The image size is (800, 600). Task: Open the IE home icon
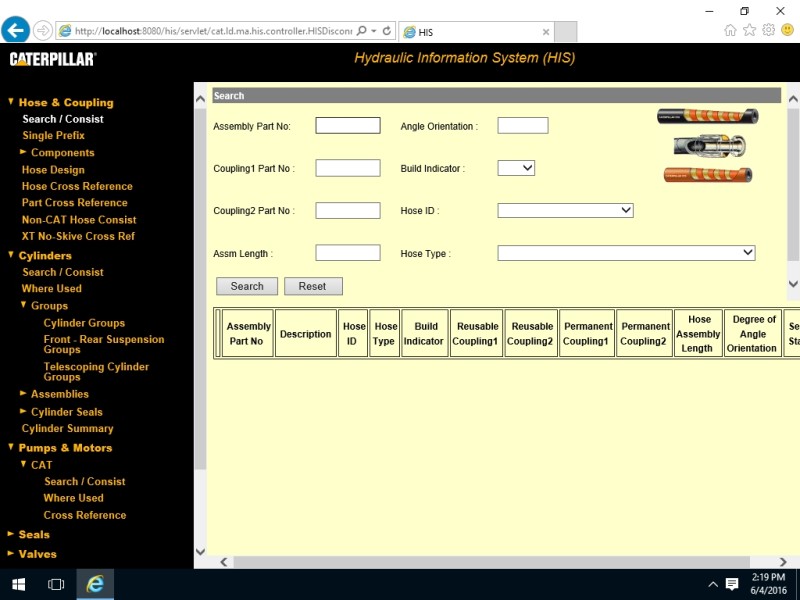pos(730,30)
